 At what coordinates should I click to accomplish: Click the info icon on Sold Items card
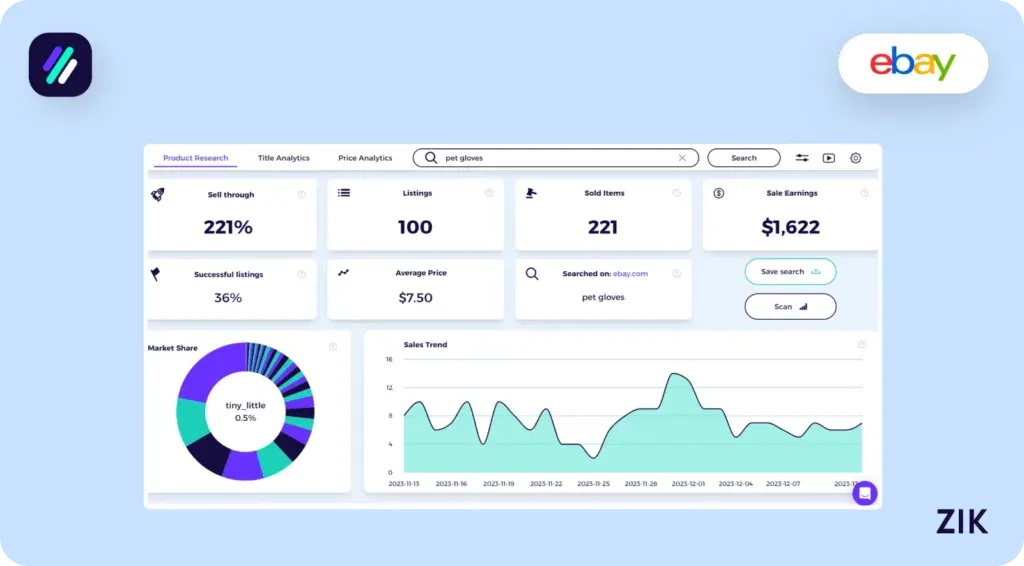coord(676,193)
